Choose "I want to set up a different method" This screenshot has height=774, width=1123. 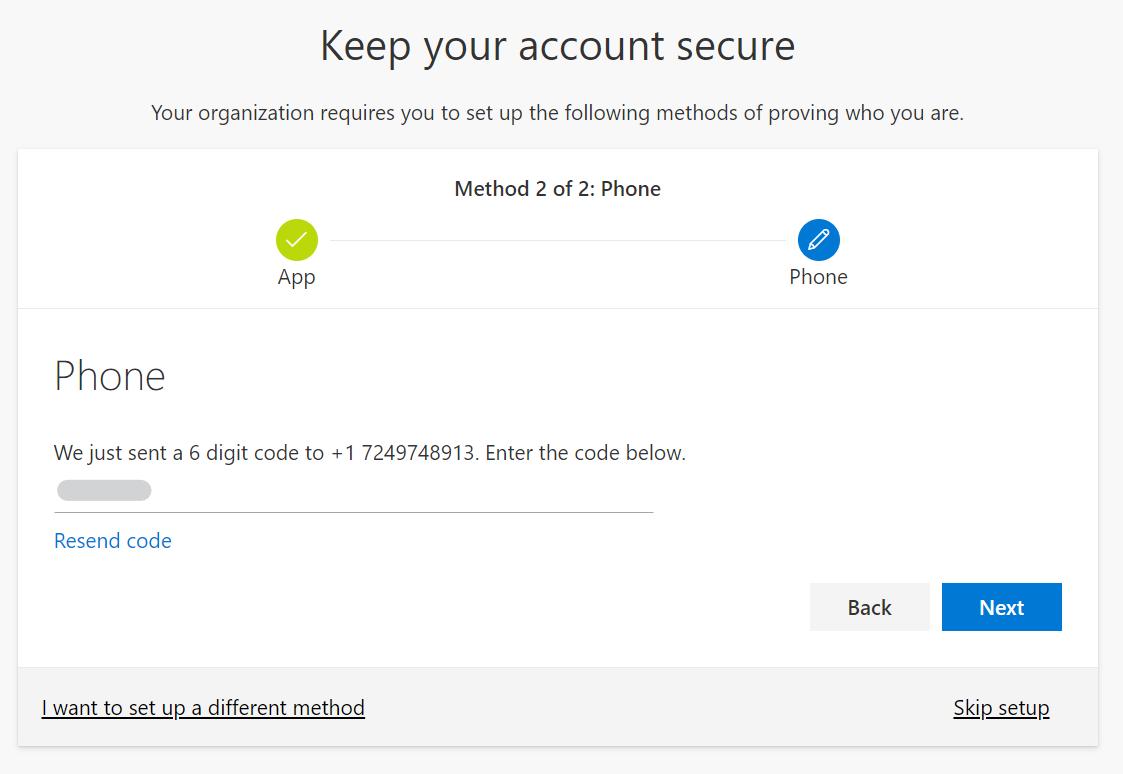(203, 708)
